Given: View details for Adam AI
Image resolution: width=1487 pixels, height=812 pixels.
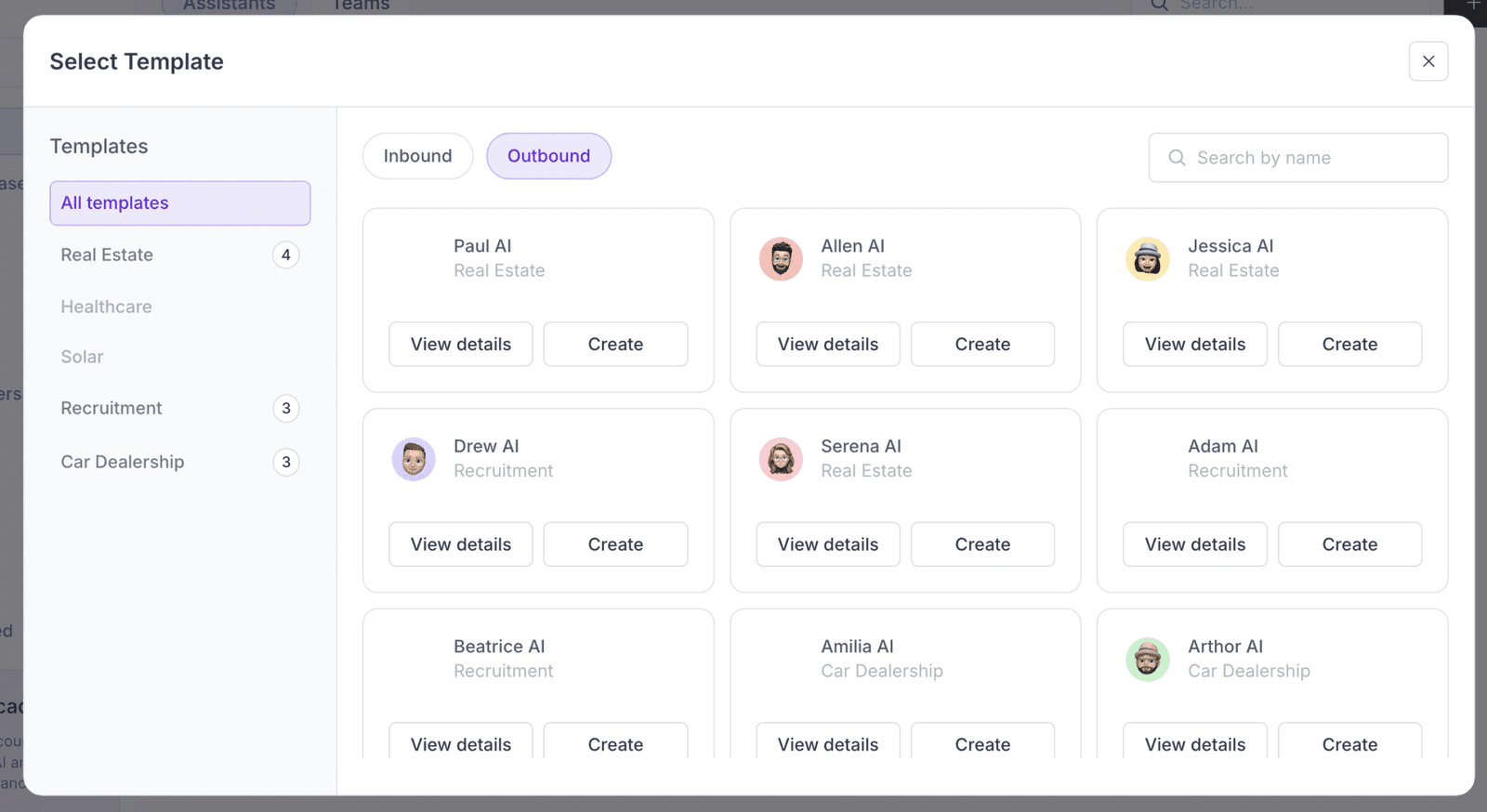Looking at the screenshot, I should [x=1195, y=544].
